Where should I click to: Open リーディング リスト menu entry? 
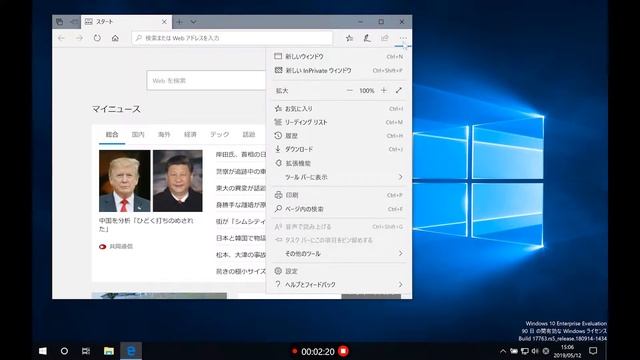(x=339, y=122)
